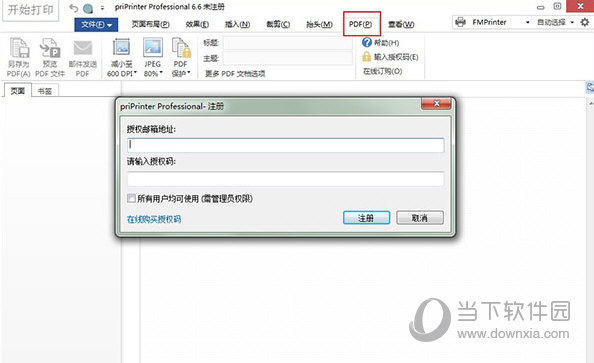Click the 另存为 PDF(A) icon
This screenshot has width=594, height=363.
pyautogui.click(x=19, y=48)
